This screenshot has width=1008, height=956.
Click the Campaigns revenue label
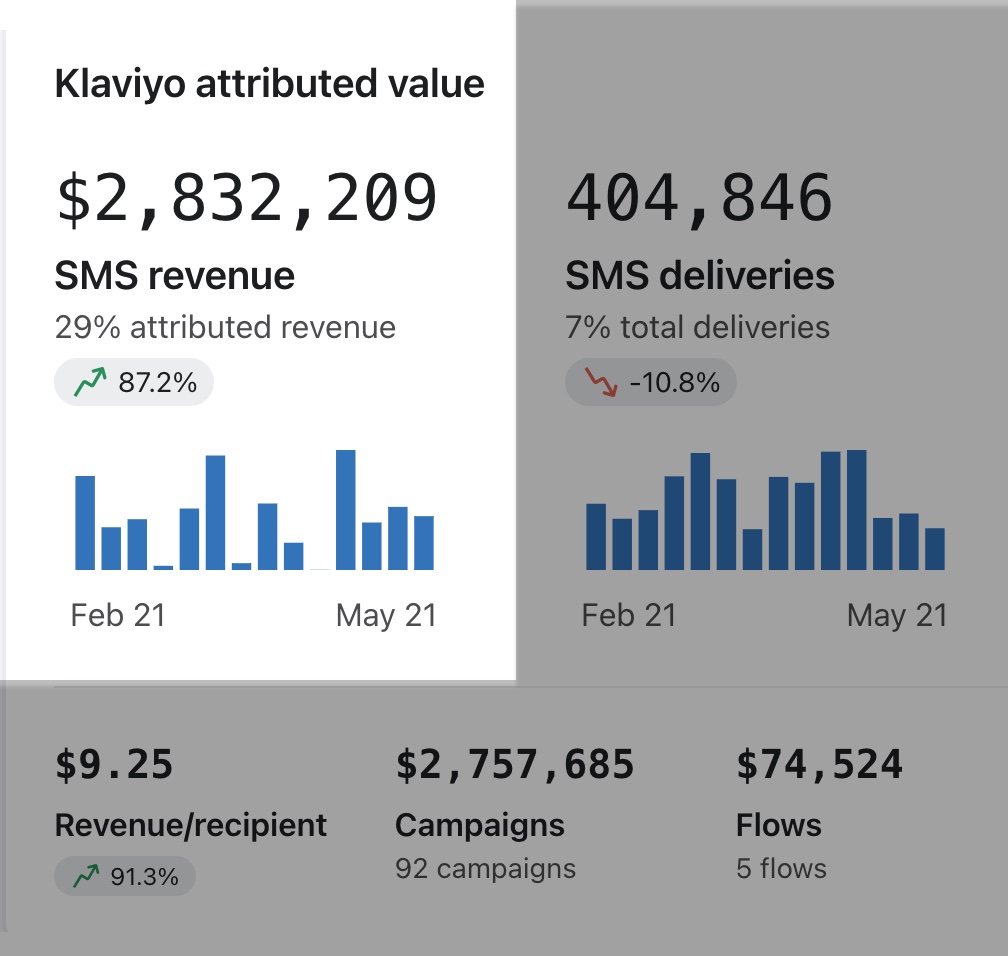tap(480, 825)
